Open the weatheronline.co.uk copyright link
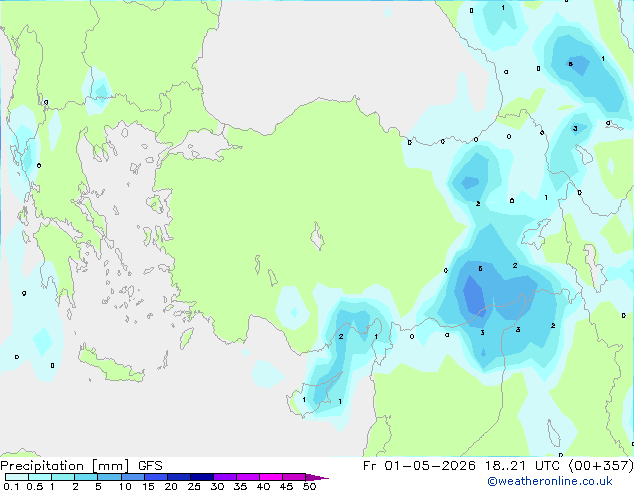 click(x=550, y=481)
